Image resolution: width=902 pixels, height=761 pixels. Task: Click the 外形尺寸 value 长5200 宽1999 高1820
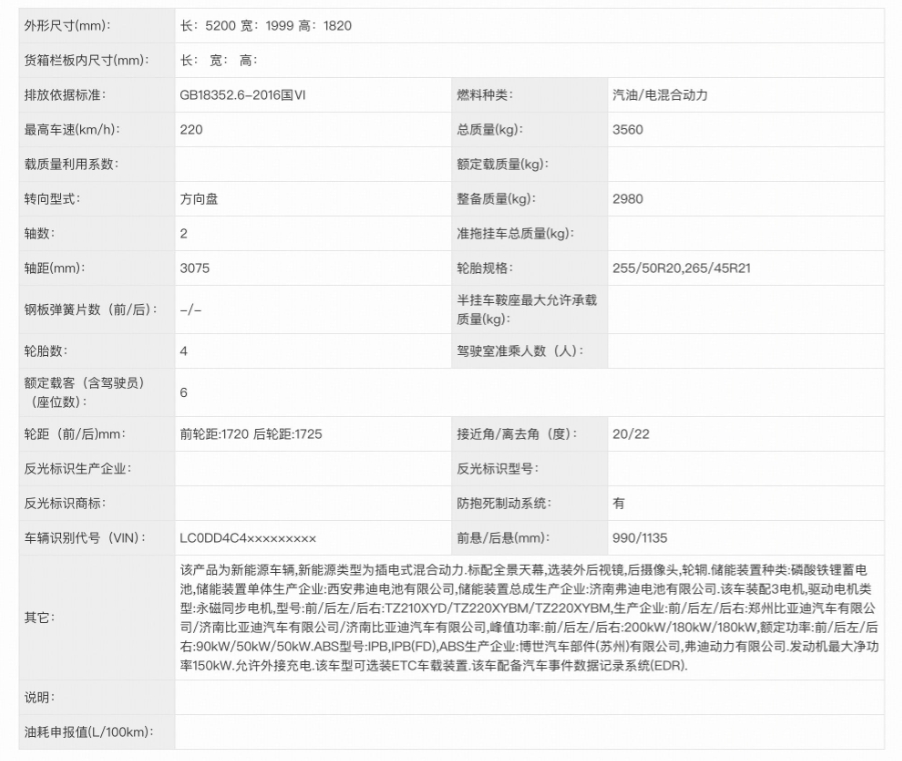tap(266, 26)
